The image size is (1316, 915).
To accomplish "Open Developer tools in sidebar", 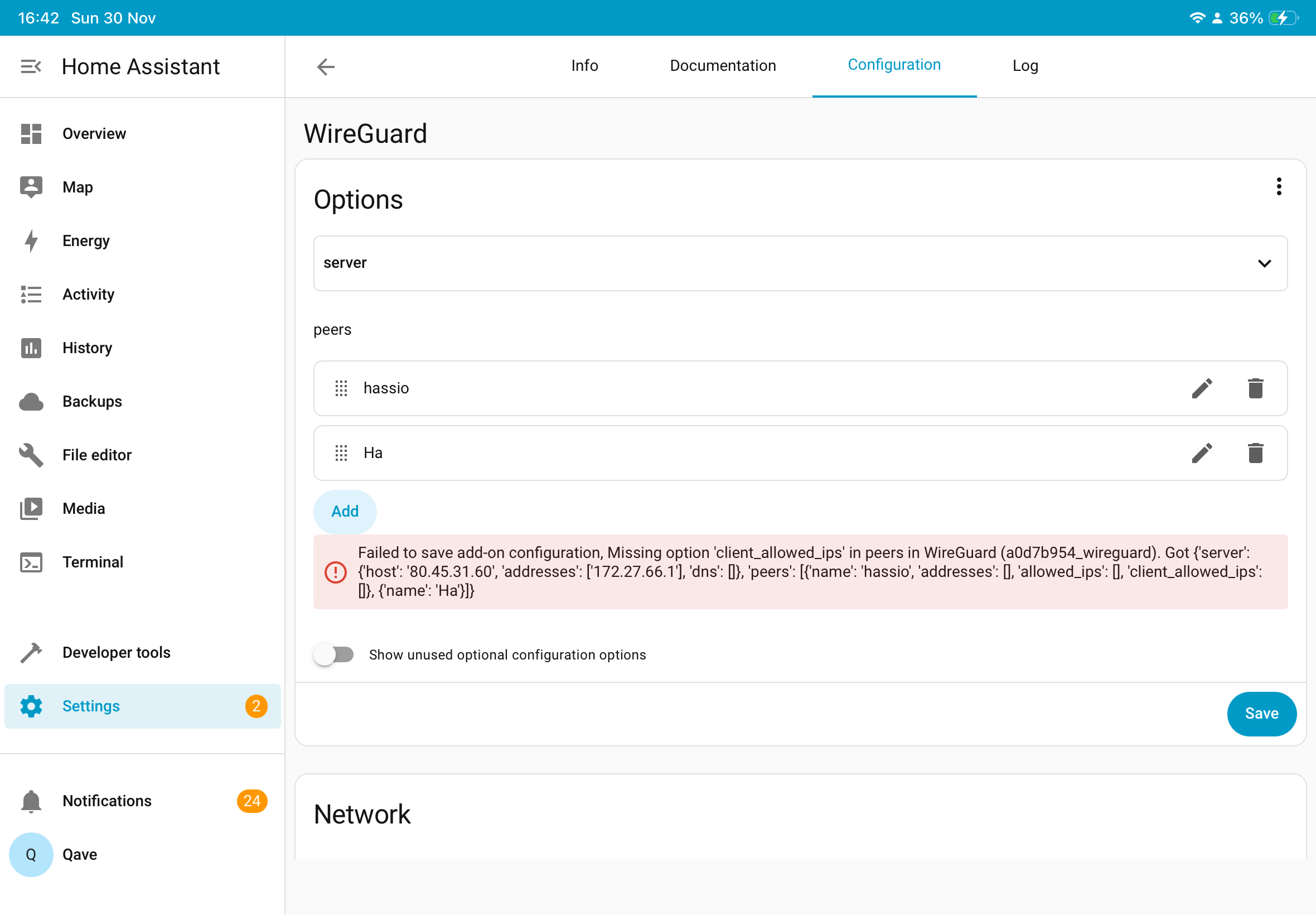I will click(117, 652).
